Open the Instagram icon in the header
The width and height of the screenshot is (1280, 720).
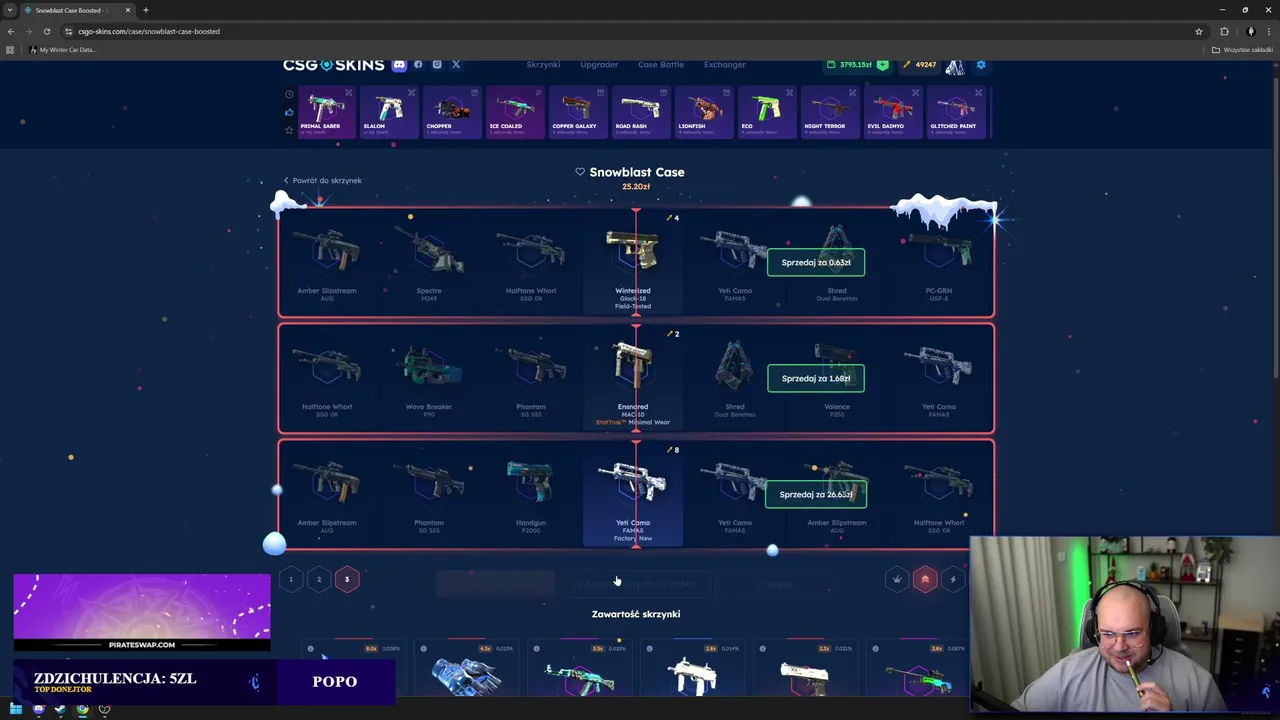point(437,65)
